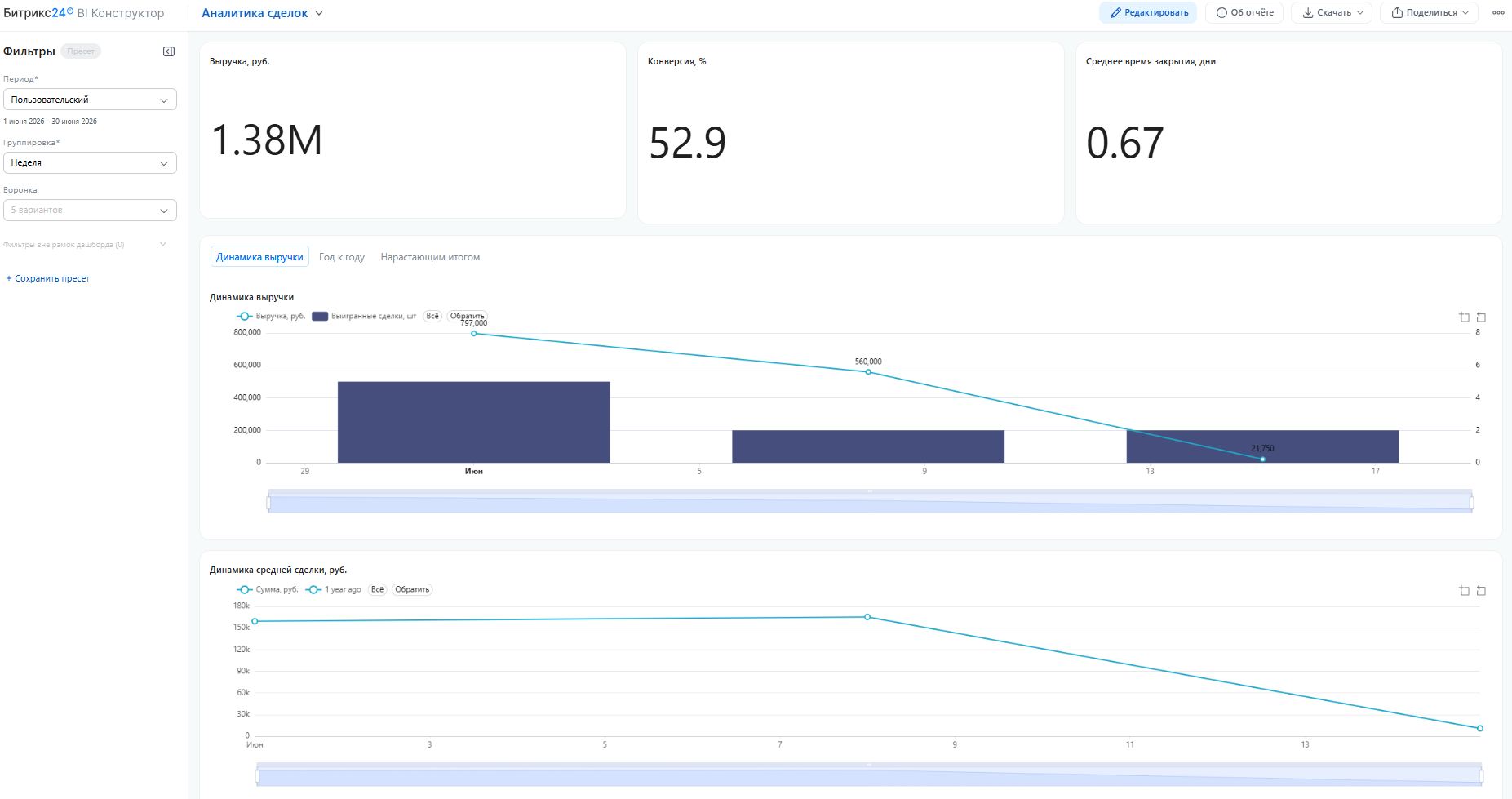1512x799 pixels.
Task: Open the Период dropdown showing Пользовательский
Action: pyautogui.click(x=90, y=100)
